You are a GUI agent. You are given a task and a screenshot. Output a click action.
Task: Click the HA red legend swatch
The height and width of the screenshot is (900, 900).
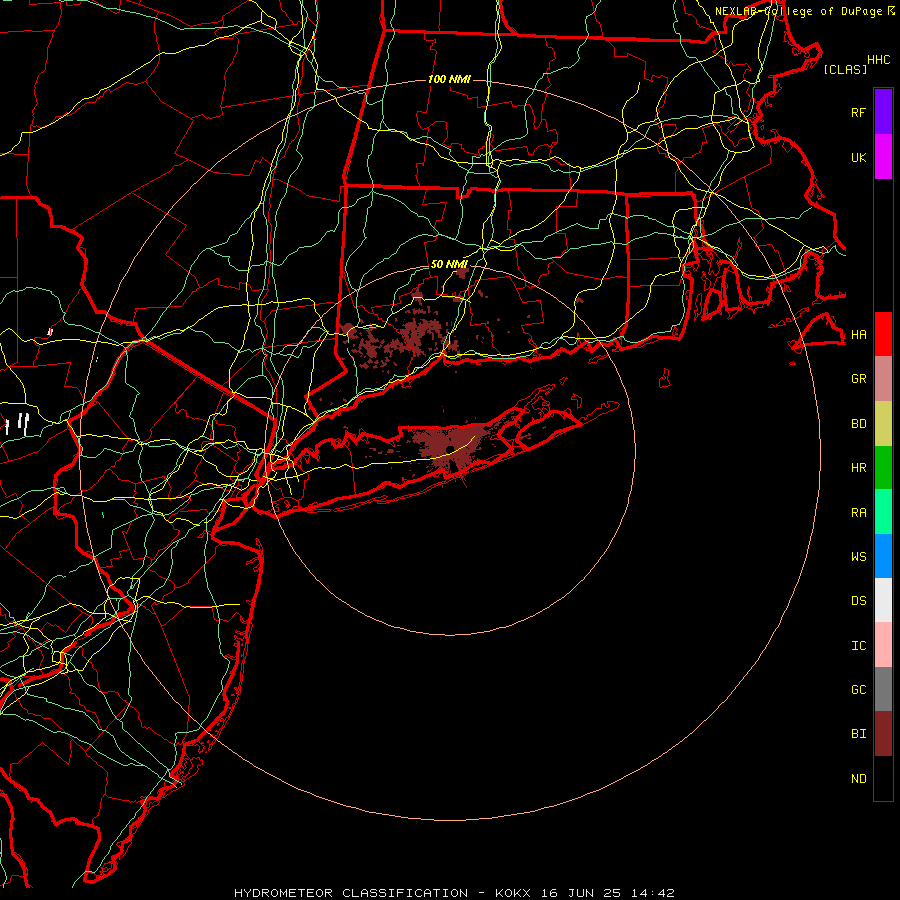tap(883, 334)
